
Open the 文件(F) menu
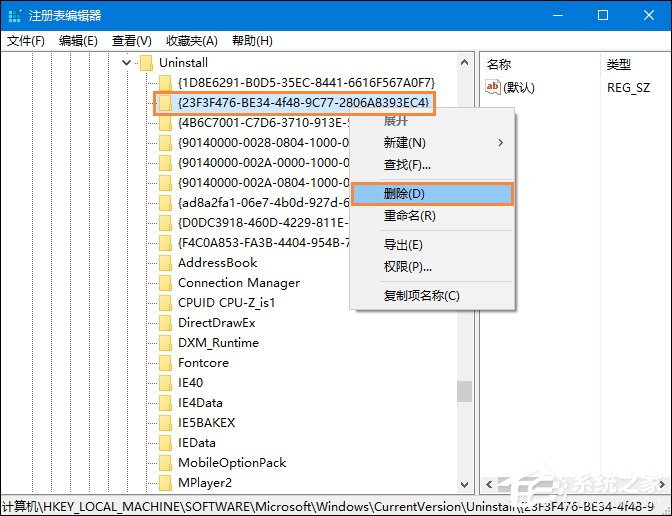coord(26,41)
